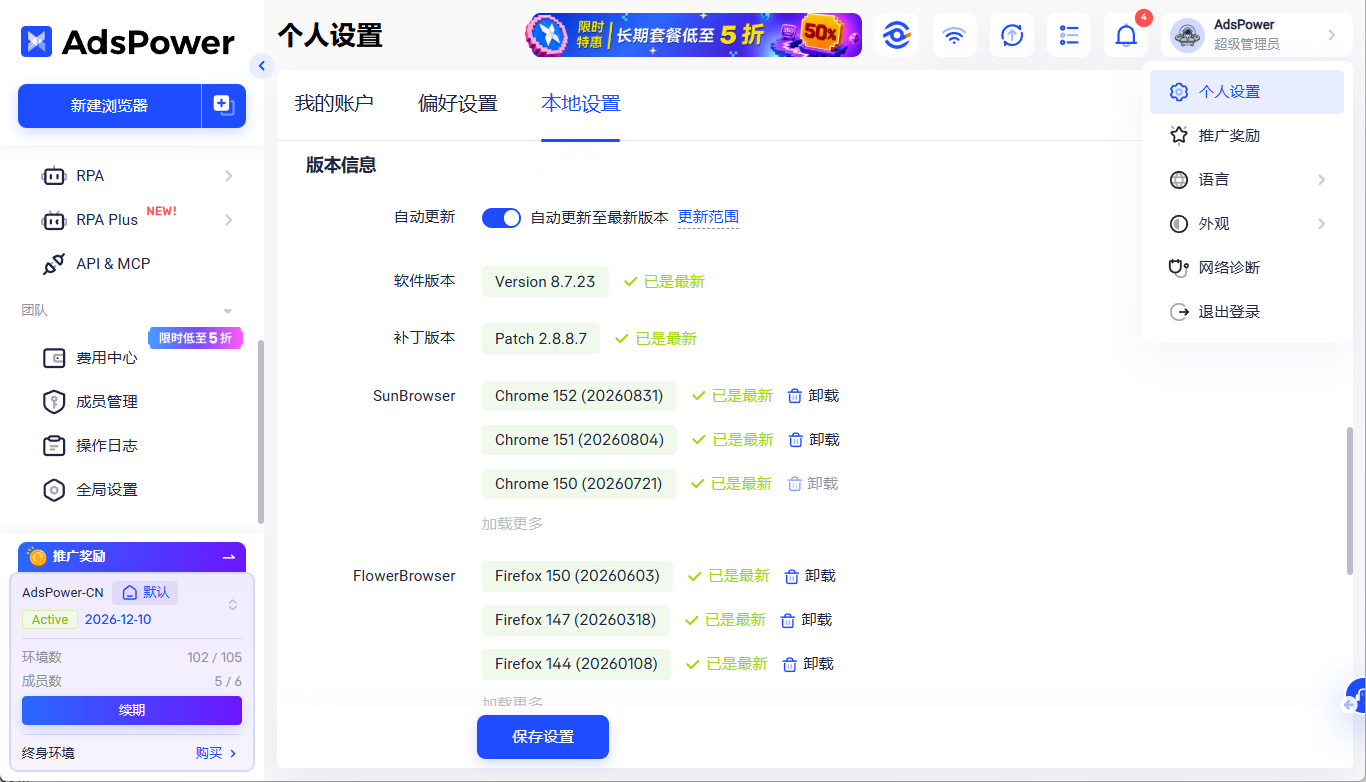The width and height of the screenshot is (1366, 782).
Task: Click the Chrome 152 (20260831) version
Action: pyautogui.click(x=579, y=396)
